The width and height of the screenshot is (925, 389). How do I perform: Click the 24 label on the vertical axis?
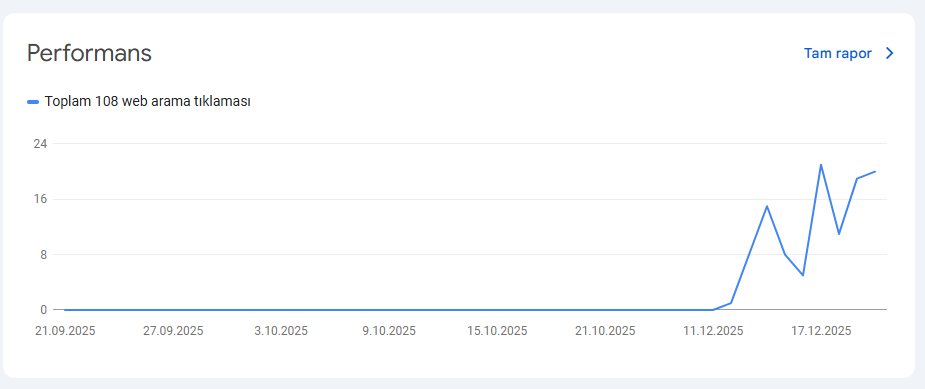(40, 143)
